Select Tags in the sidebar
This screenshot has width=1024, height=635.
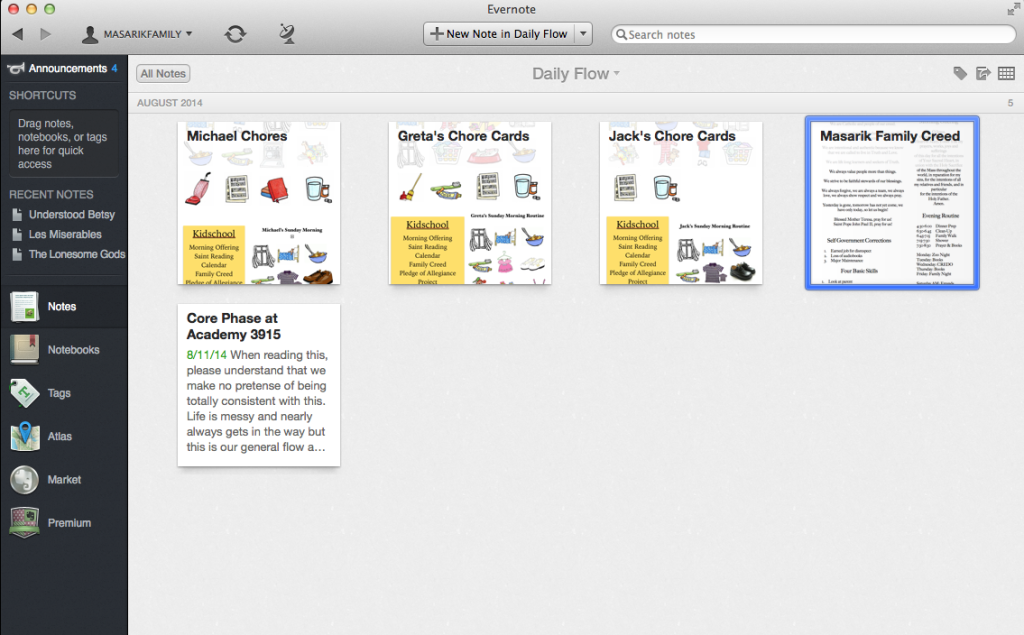(64, 393)
